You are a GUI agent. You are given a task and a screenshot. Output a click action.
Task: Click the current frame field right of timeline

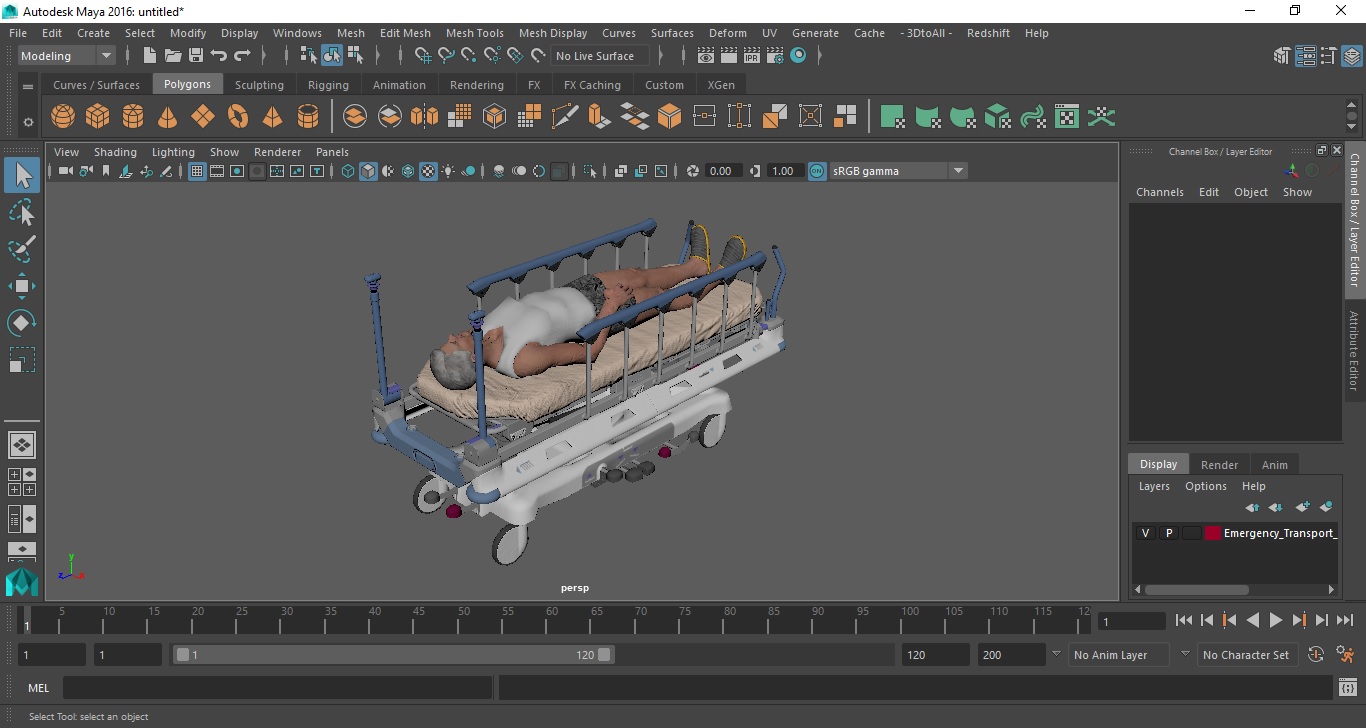1131,621
